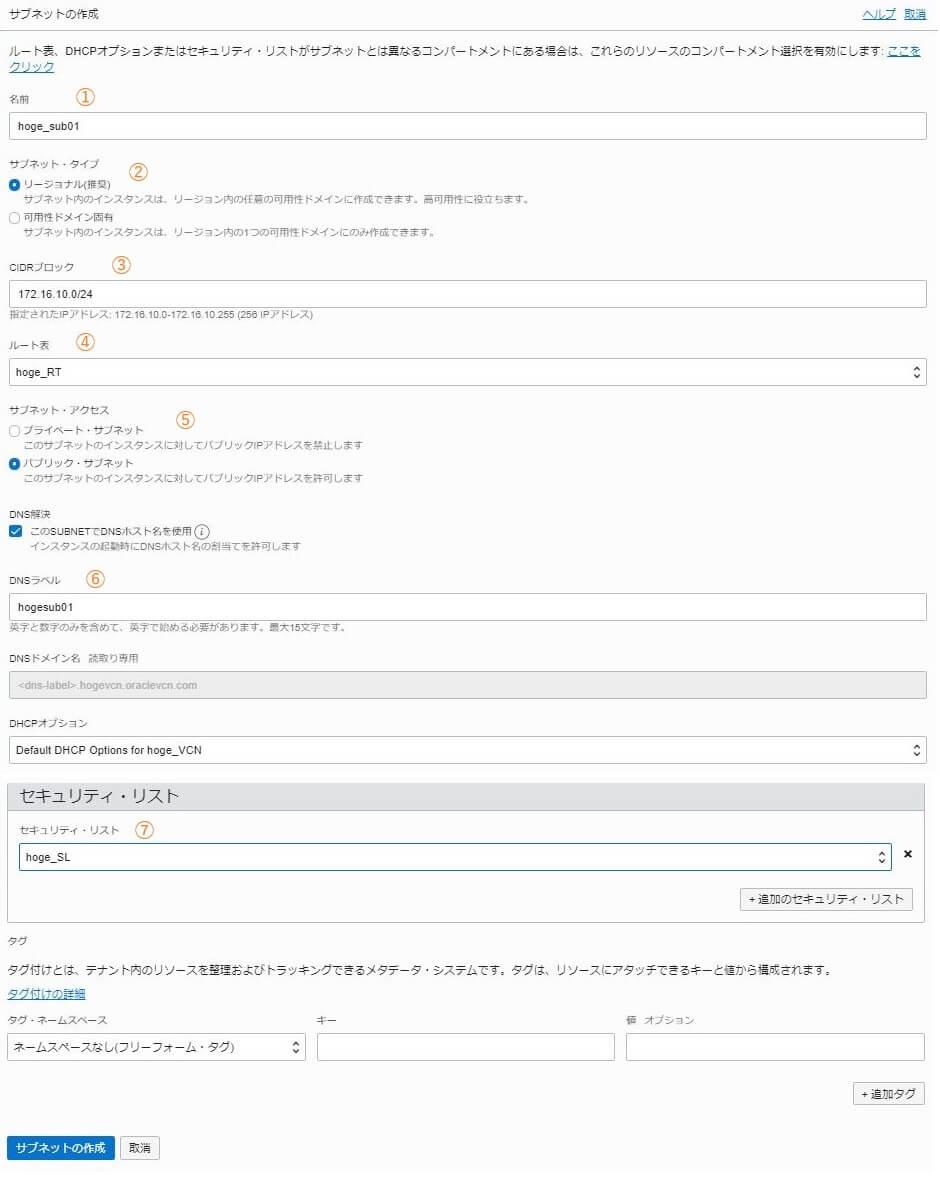Choose Private Subnet radio option
This screenshot has height=1179, width=940.
(x=14, y=431)
